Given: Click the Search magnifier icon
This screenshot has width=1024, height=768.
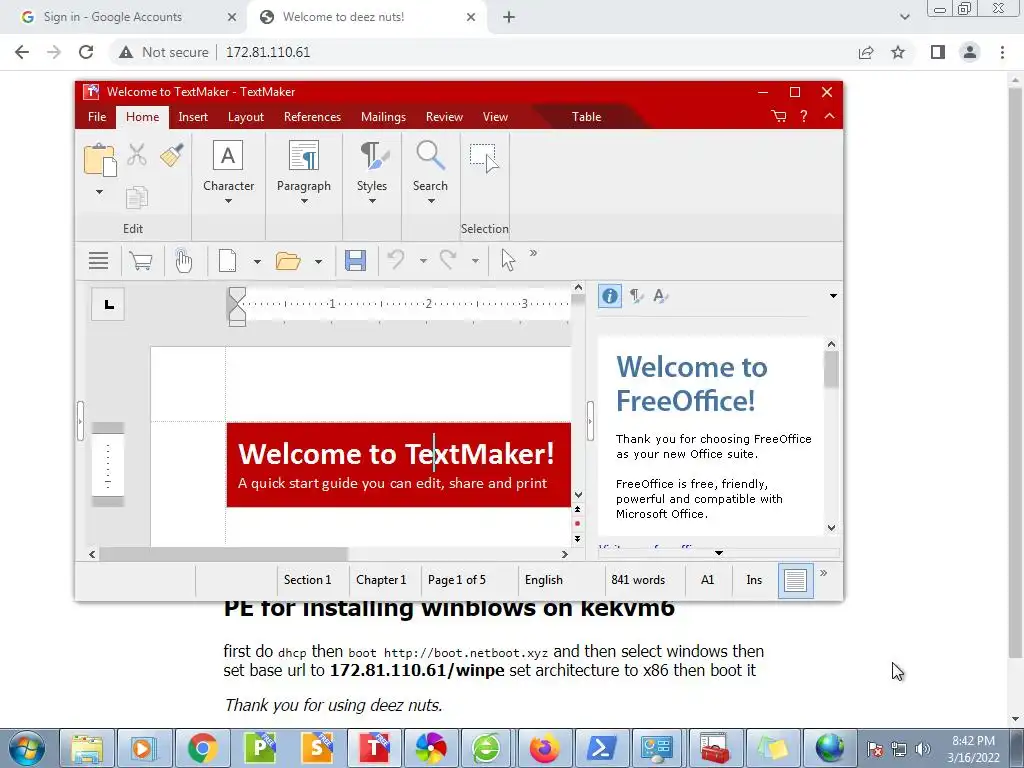Looking at the screenshot, I should [x=430, y=155].
